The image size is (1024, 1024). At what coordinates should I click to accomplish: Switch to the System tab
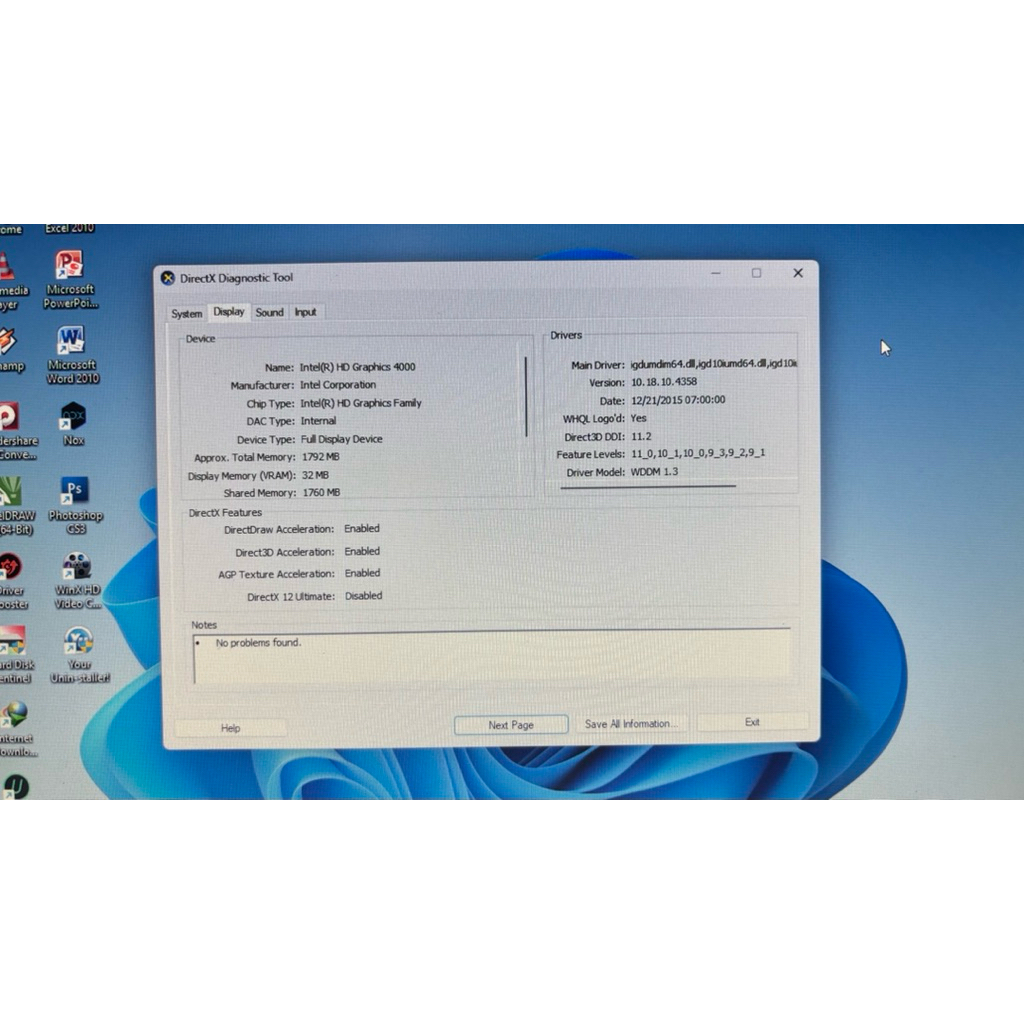pos(187,313)
